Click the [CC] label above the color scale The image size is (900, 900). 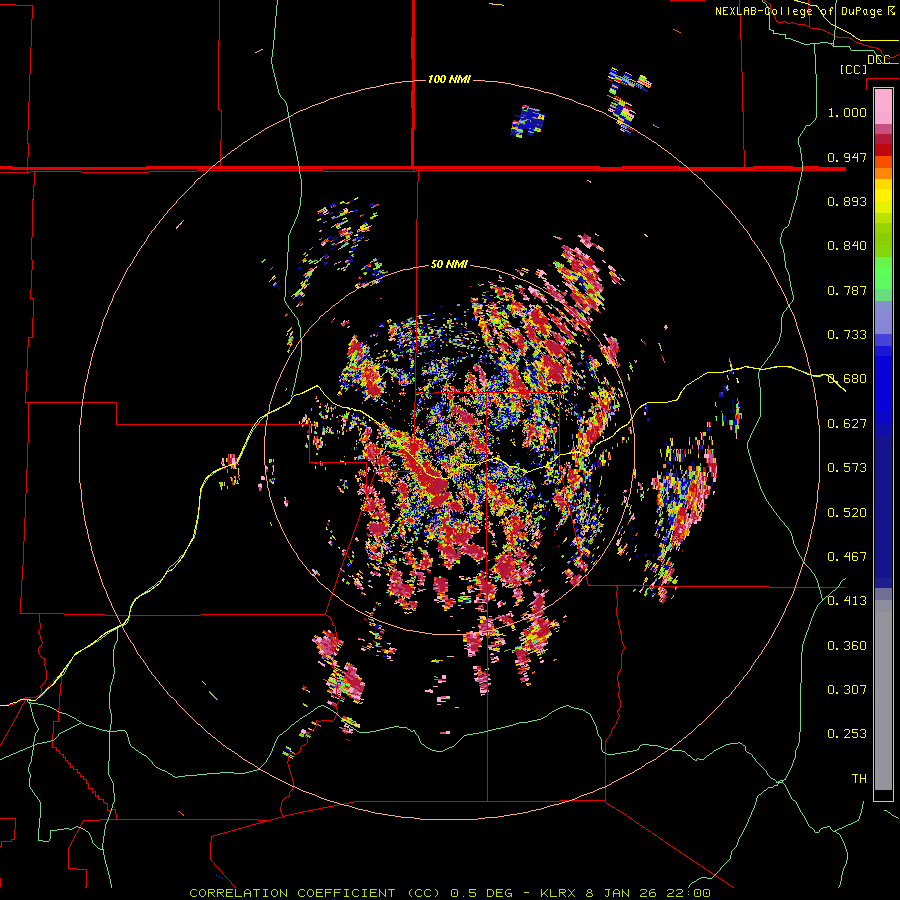854,69
